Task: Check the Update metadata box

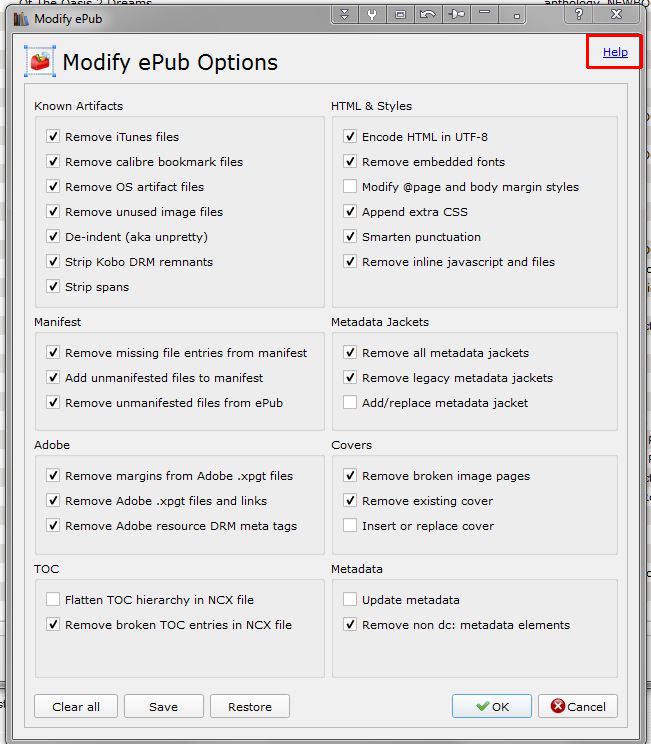Action: (x=350, y=600)
